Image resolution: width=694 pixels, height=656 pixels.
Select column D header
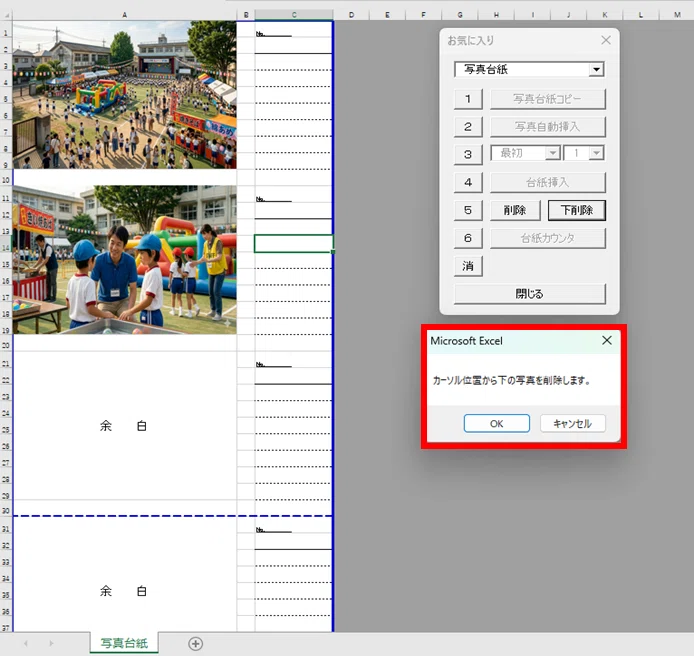(351, 15)
